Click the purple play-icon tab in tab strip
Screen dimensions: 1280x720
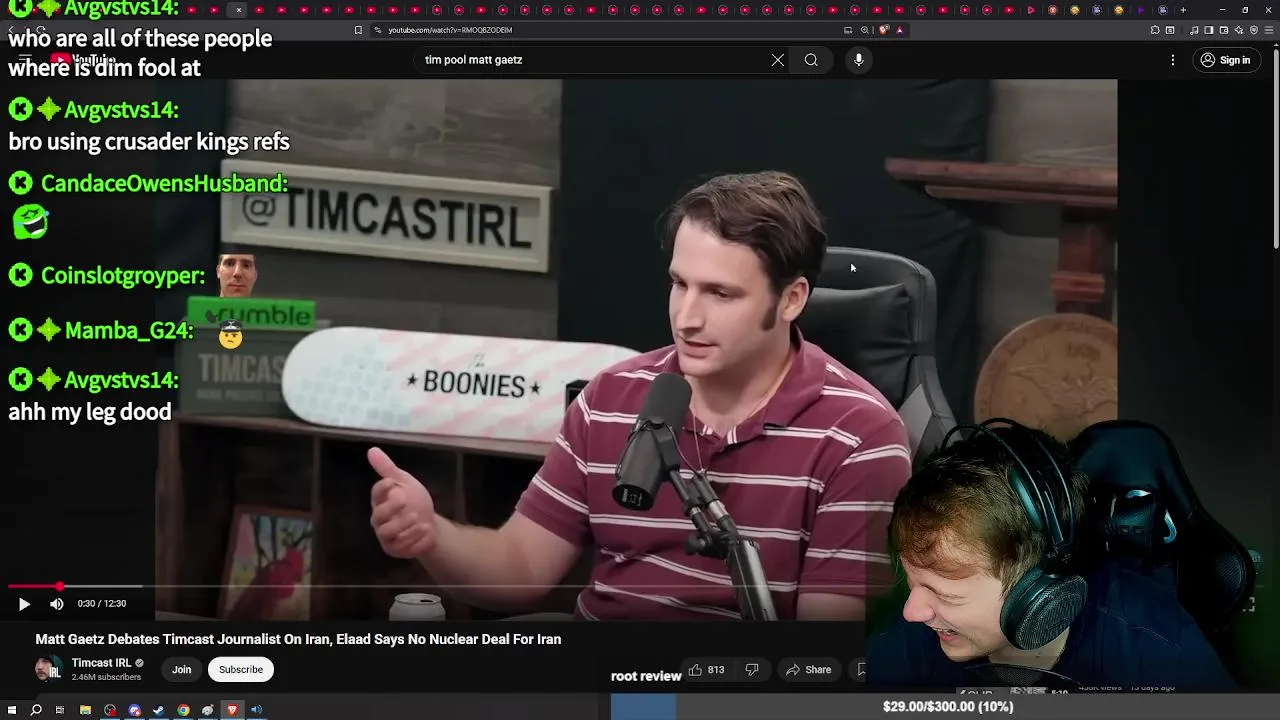coord(1141,10)
